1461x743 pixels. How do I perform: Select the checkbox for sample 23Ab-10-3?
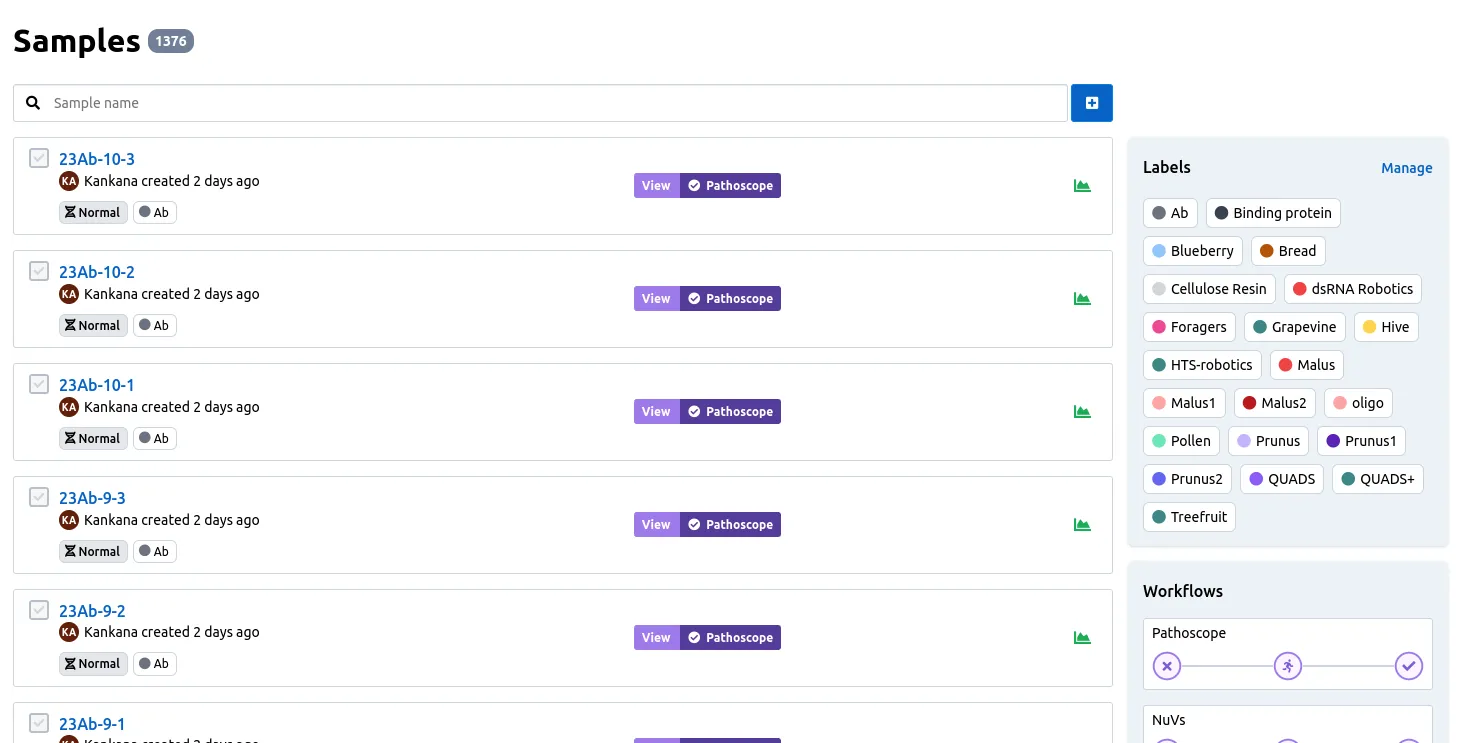point(38,158)
